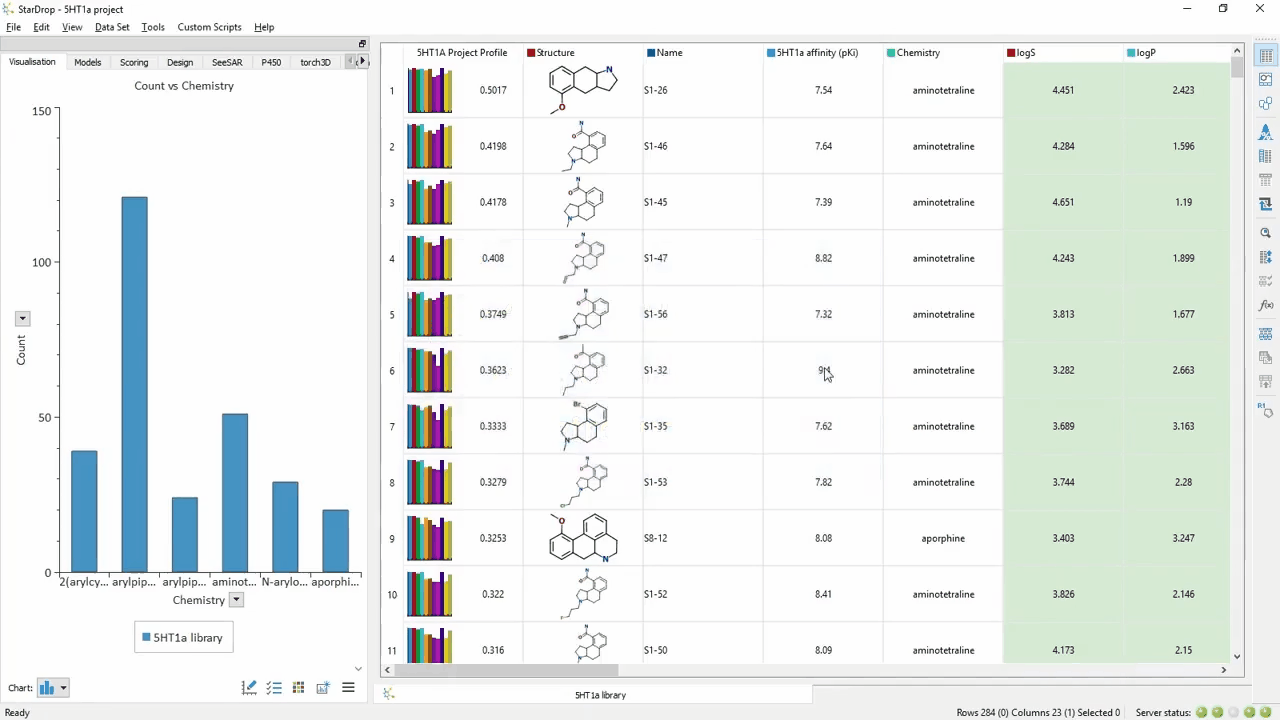Open the series checklist icon in chart toolbar

click(x=273, y=687)
